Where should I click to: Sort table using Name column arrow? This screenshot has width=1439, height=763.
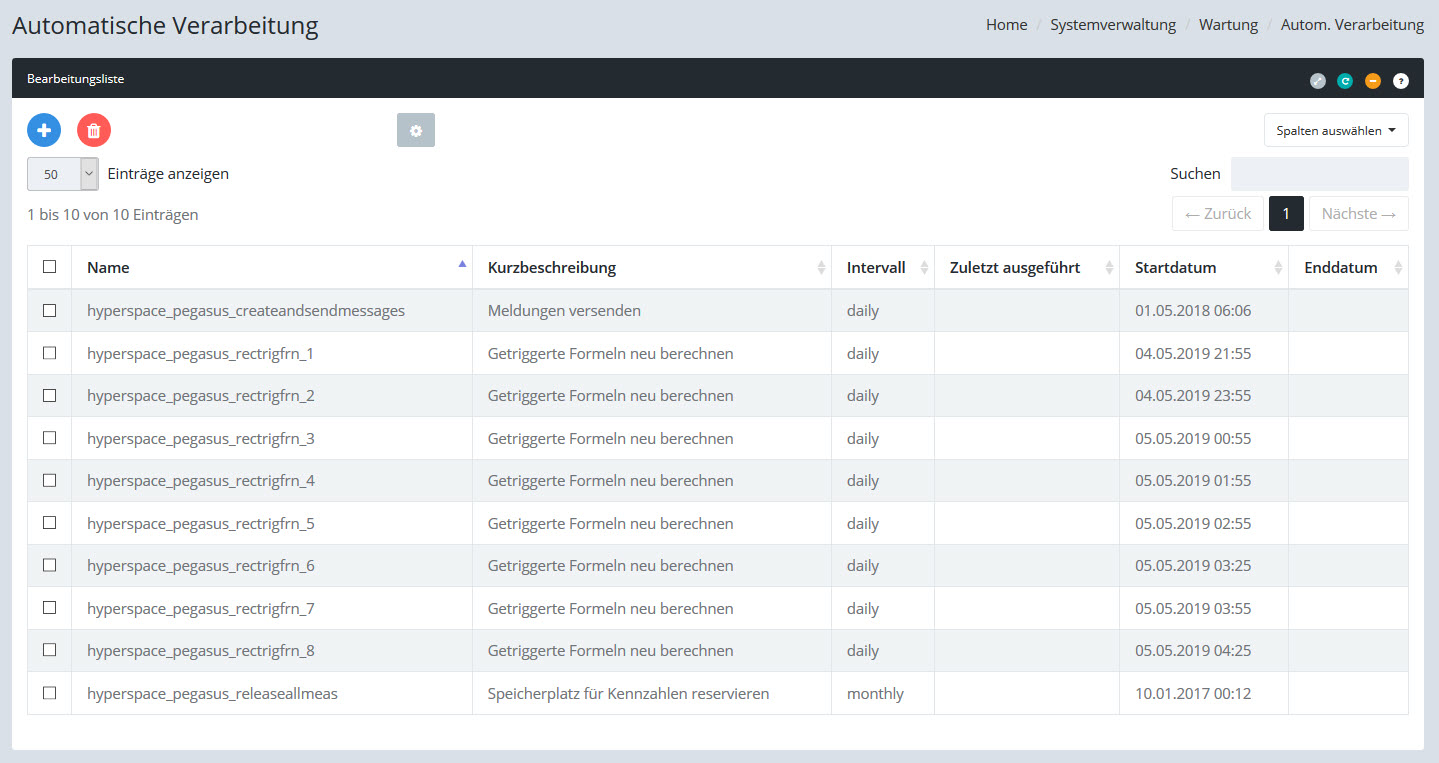click(x=461, y=265)
